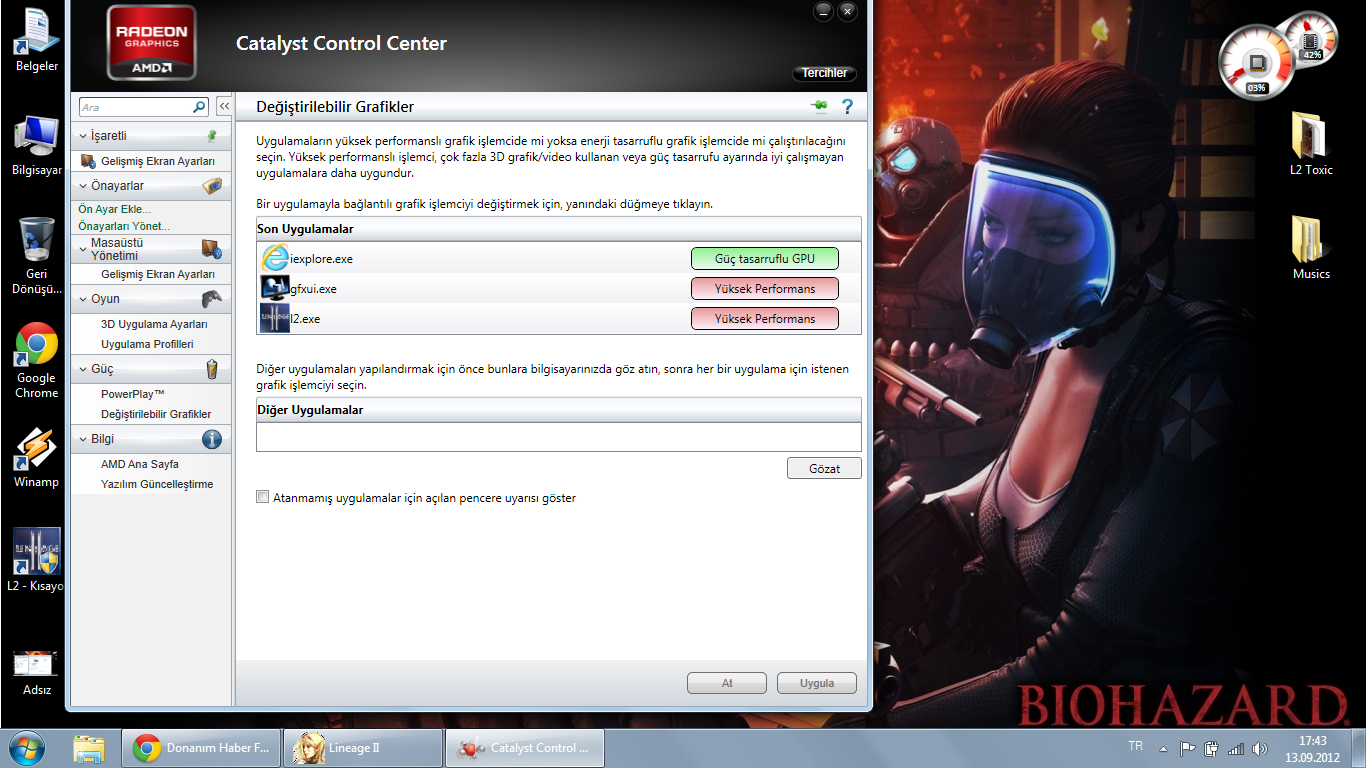
Task: Click the power plug icon in system tray
Action: 1212,748
